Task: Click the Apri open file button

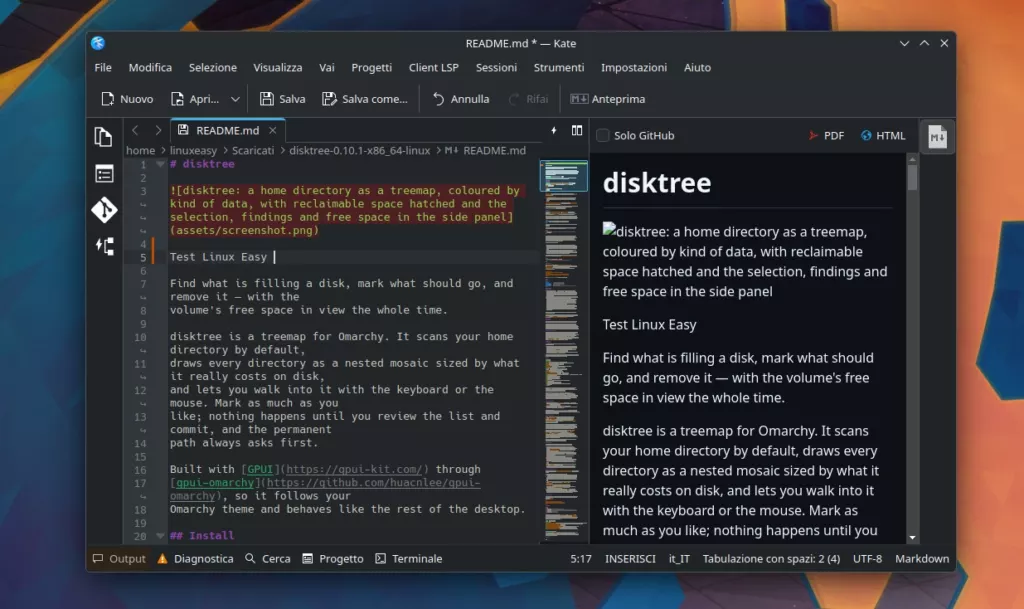Action: pos(195,99)
